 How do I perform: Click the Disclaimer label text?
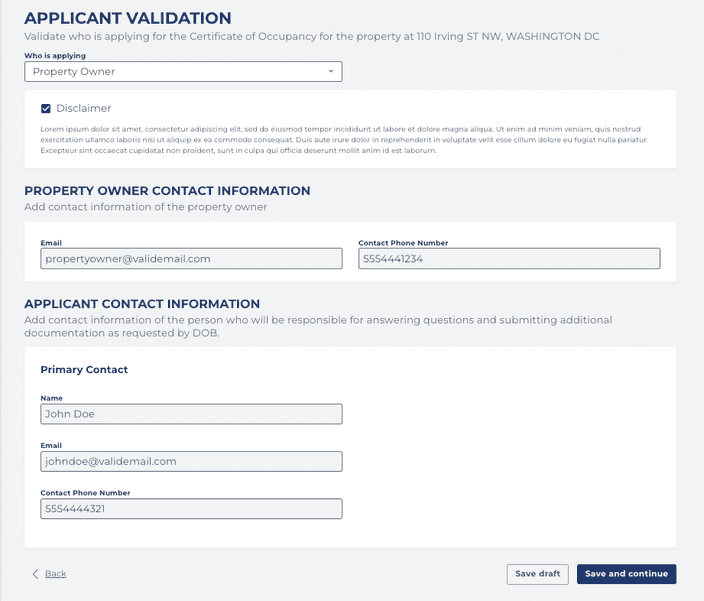pos(83,109)
